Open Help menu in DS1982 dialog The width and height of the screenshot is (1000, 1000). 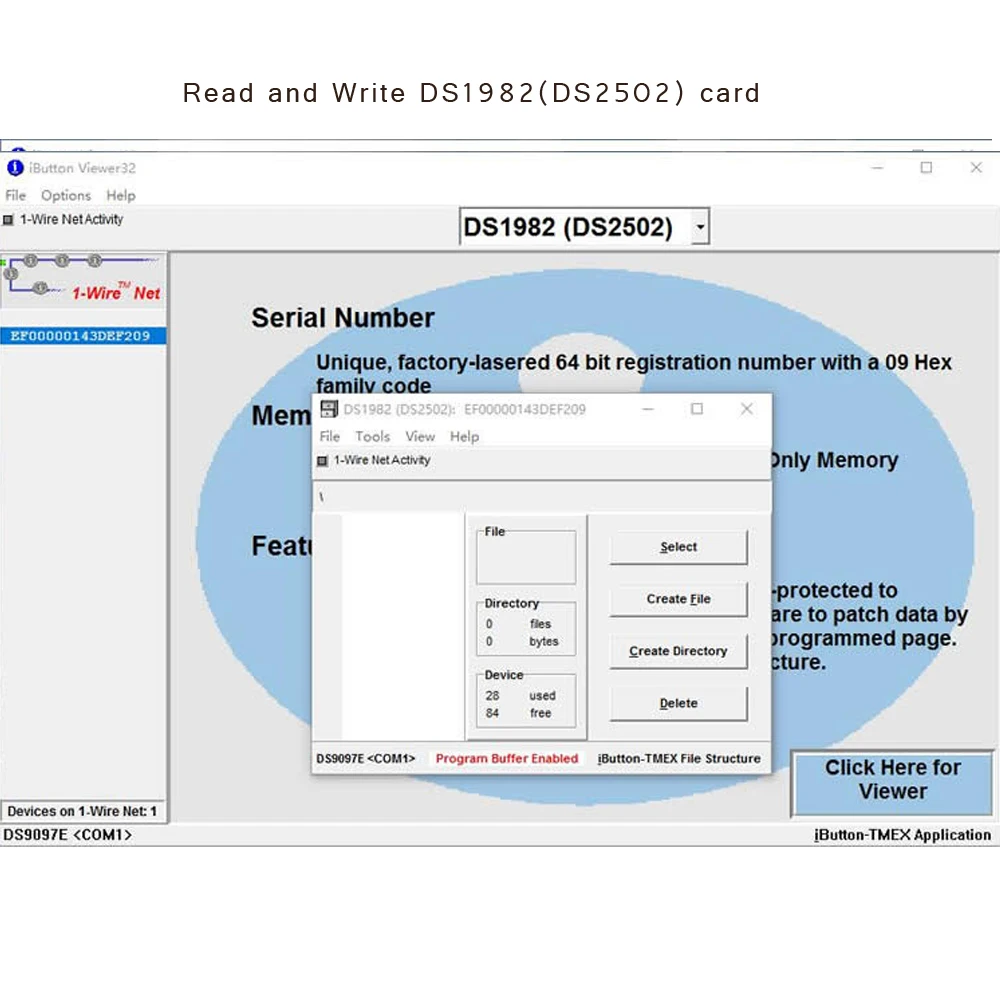tap(464, 436)
